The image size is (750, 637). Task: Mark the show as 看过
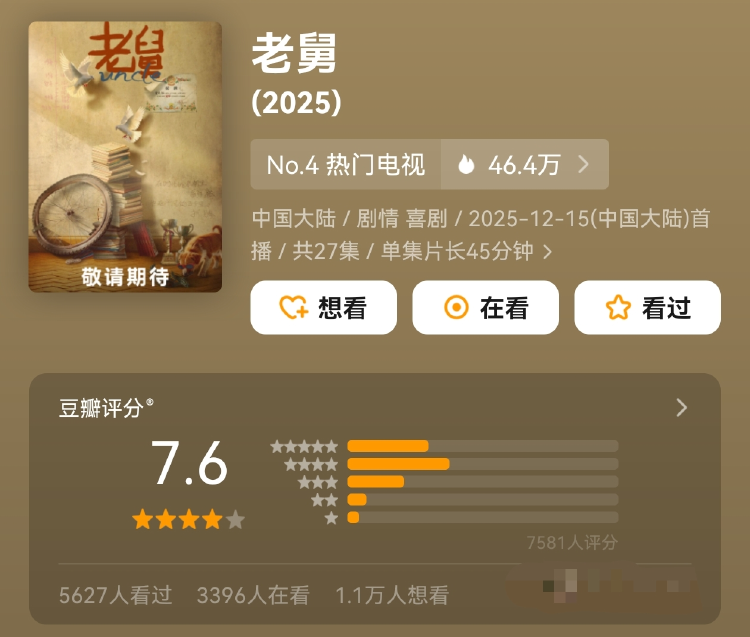pos(648,308)
